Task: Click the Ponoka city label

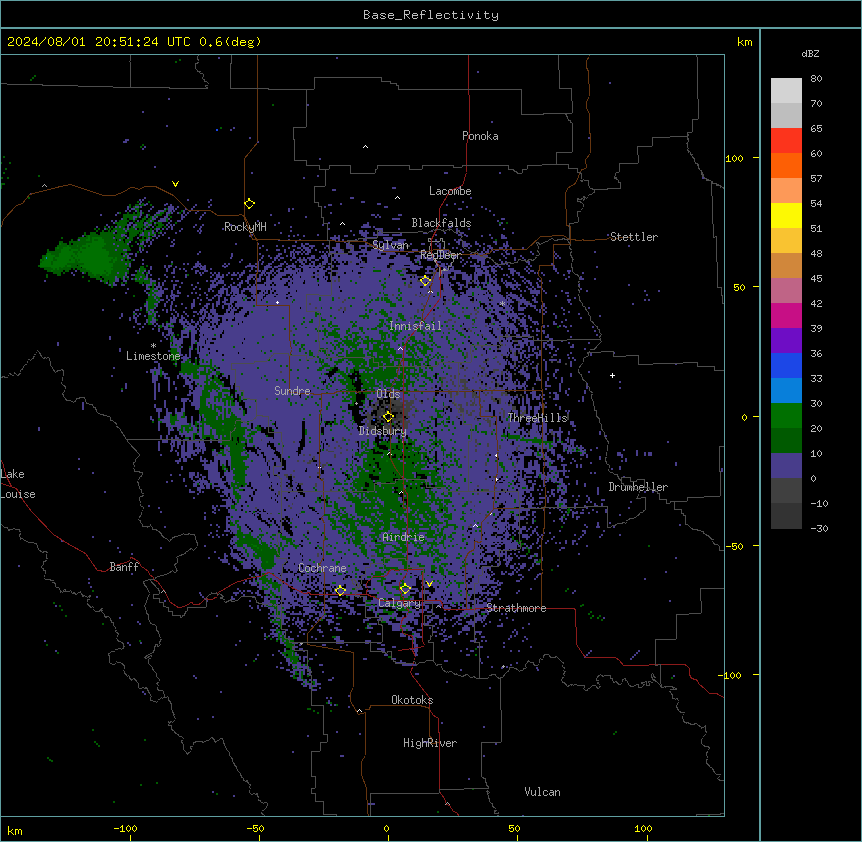Action: (480, 136)
